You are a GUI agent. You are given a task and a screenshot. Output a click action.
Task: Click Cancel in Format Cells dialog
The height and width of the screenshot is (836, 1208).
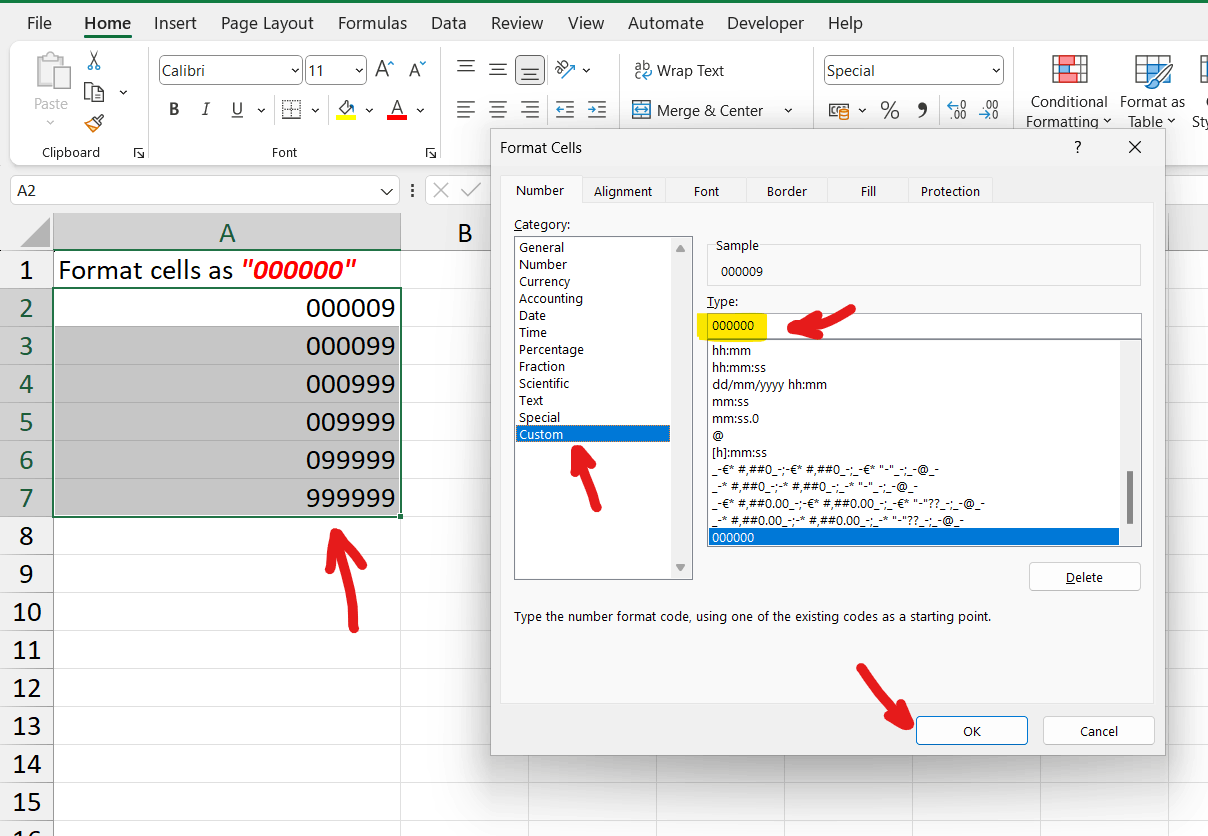click(x=1099, y=731)
